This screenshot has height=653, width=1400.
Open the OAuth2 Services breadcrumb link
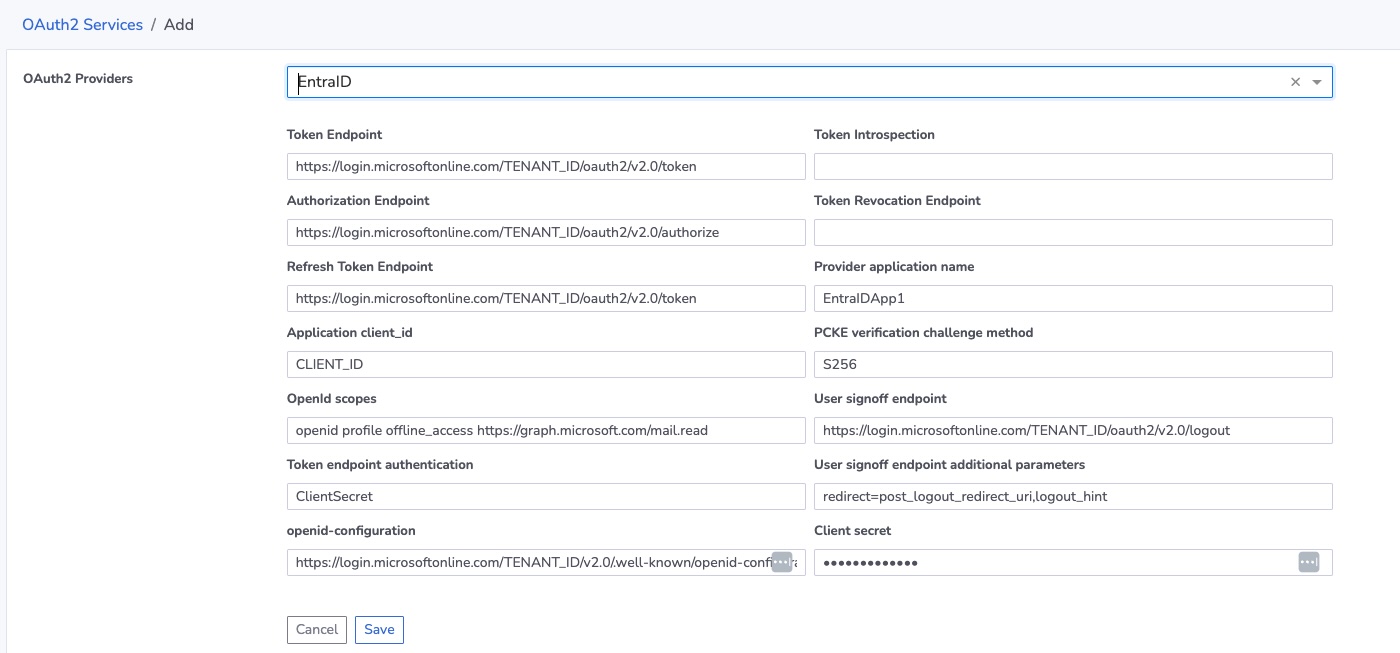tap(82, 24)
